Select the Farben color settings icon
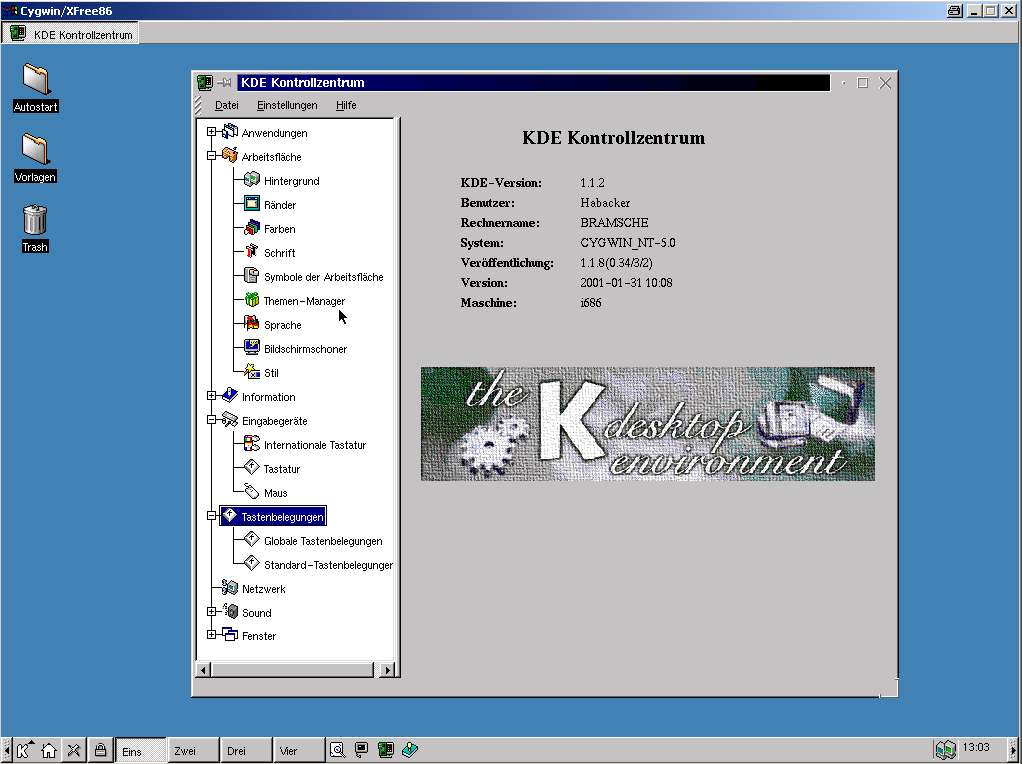 (x=252, y=229)
